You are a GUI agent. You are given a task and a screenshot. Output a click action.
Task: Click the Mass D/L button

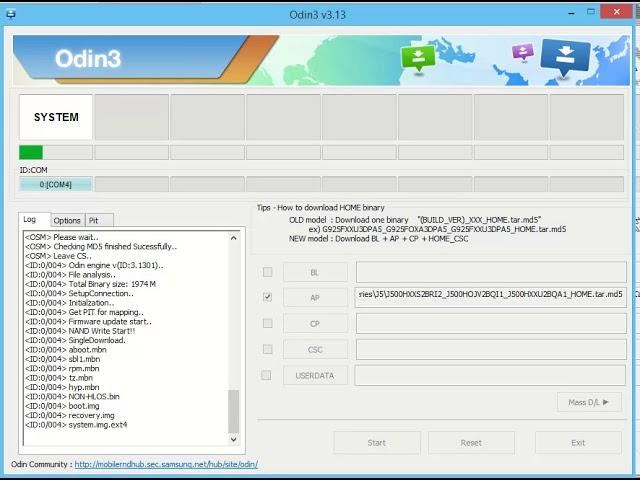click(589, 402)
